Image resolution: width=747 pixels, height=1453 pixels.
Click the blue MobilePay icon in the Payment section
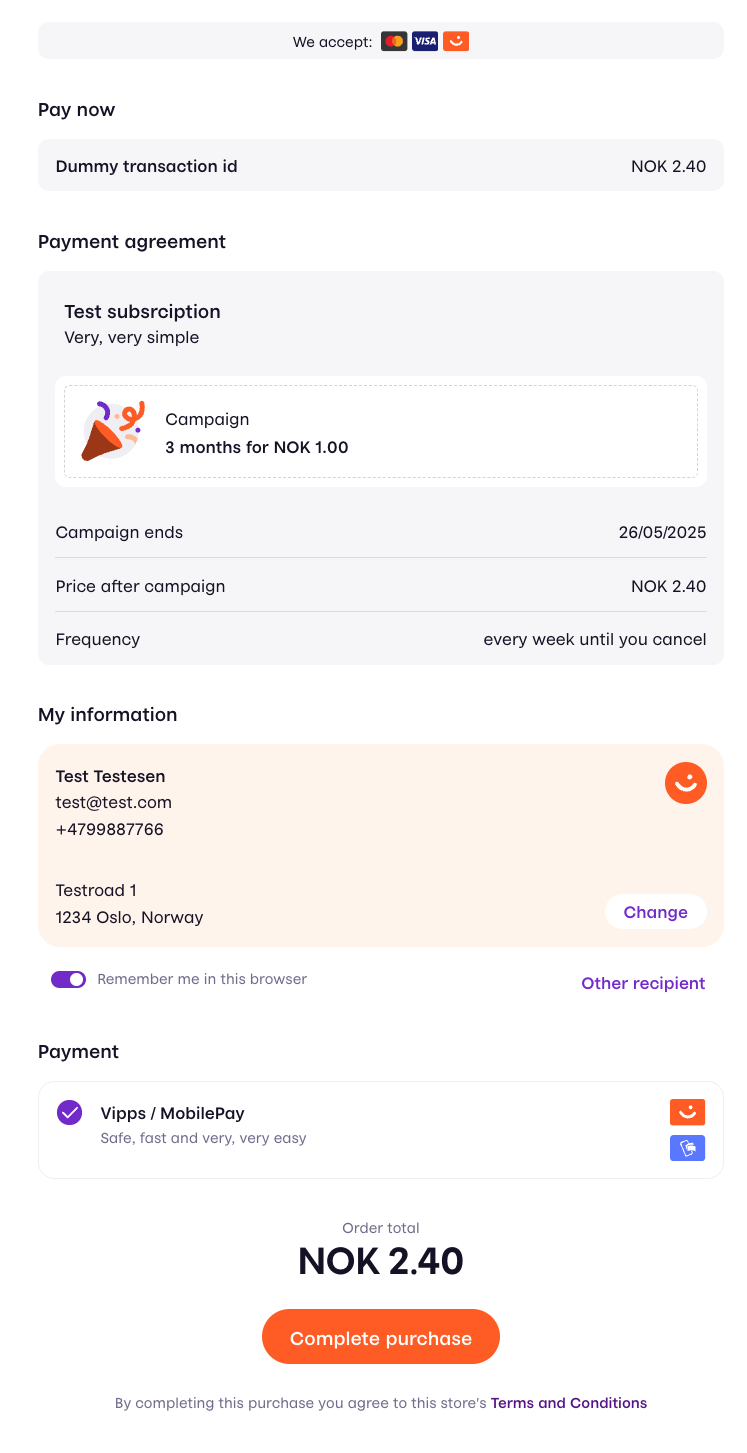pos(687,1148)
